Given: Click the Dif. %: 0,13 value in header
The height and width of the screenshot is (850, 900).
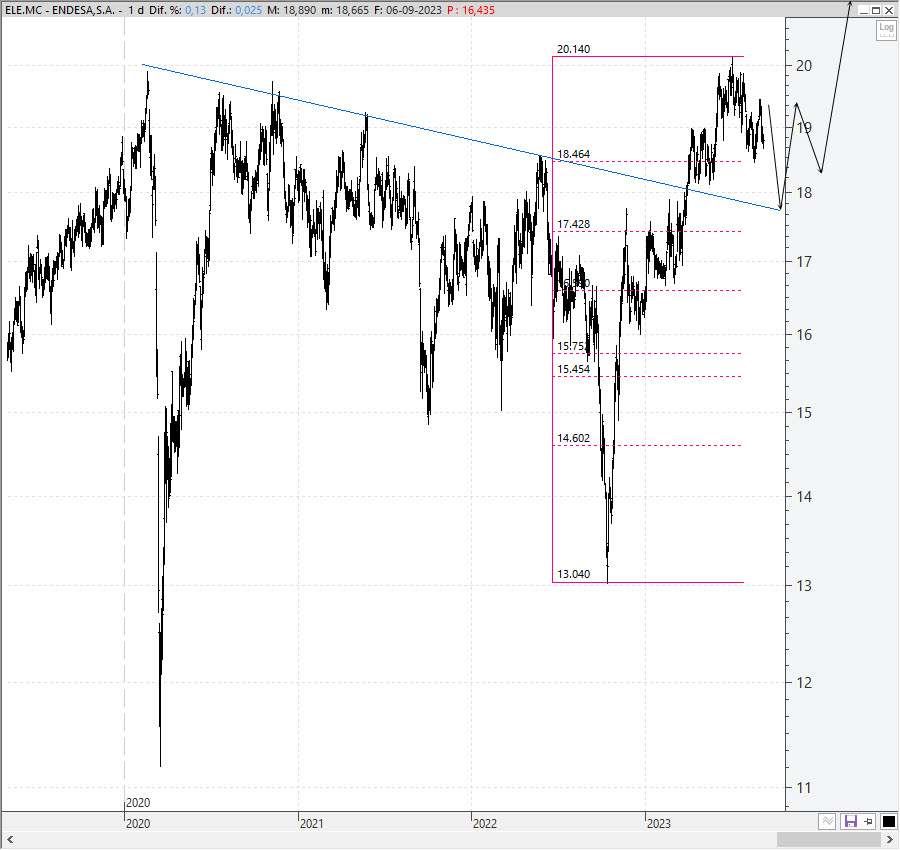Looking at the screenshot, I should point(177,10).
